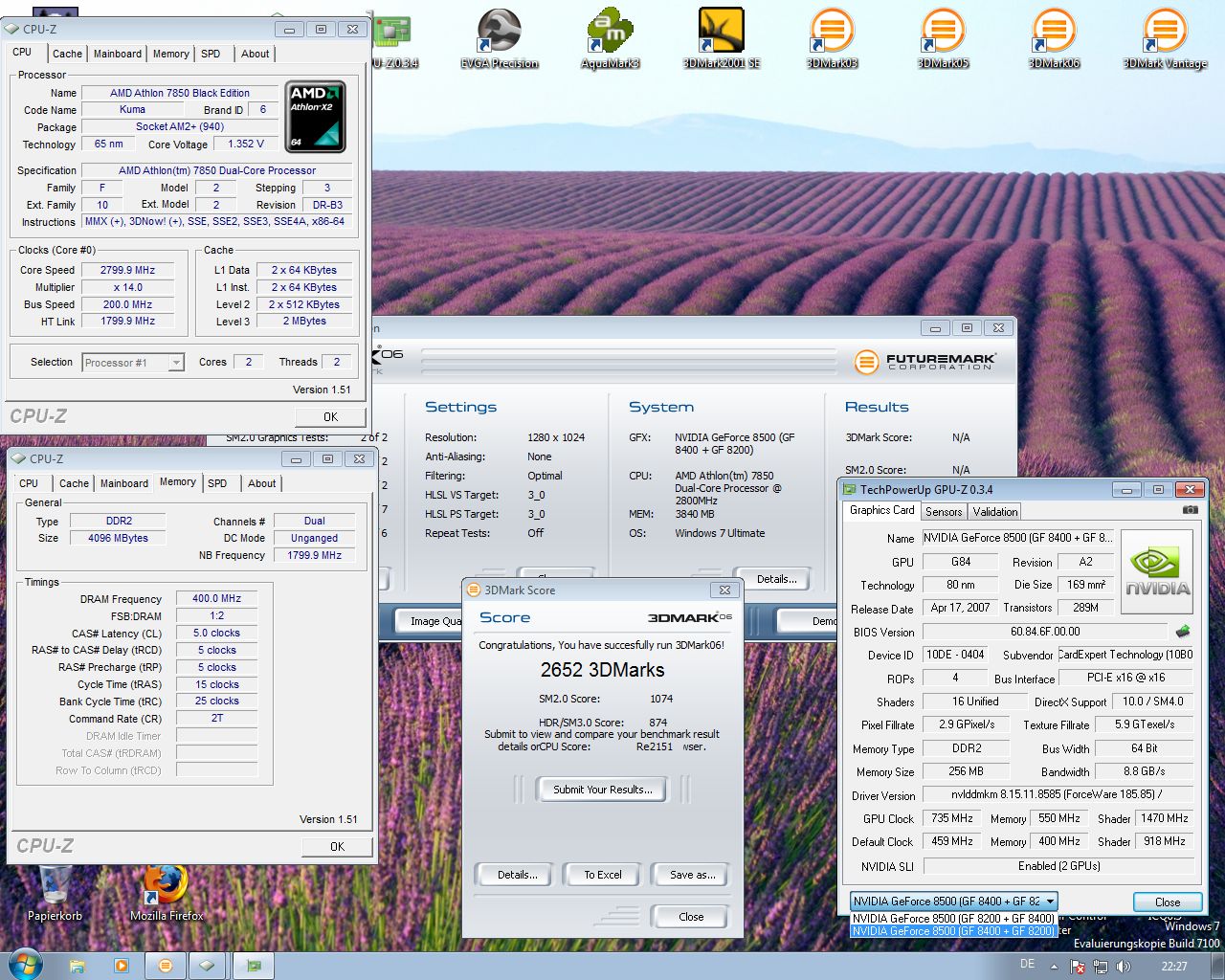Click the GPU-Z Name field value
Screen dimensions: 1225x980
pyautogui.click(x=1018, y=538)
